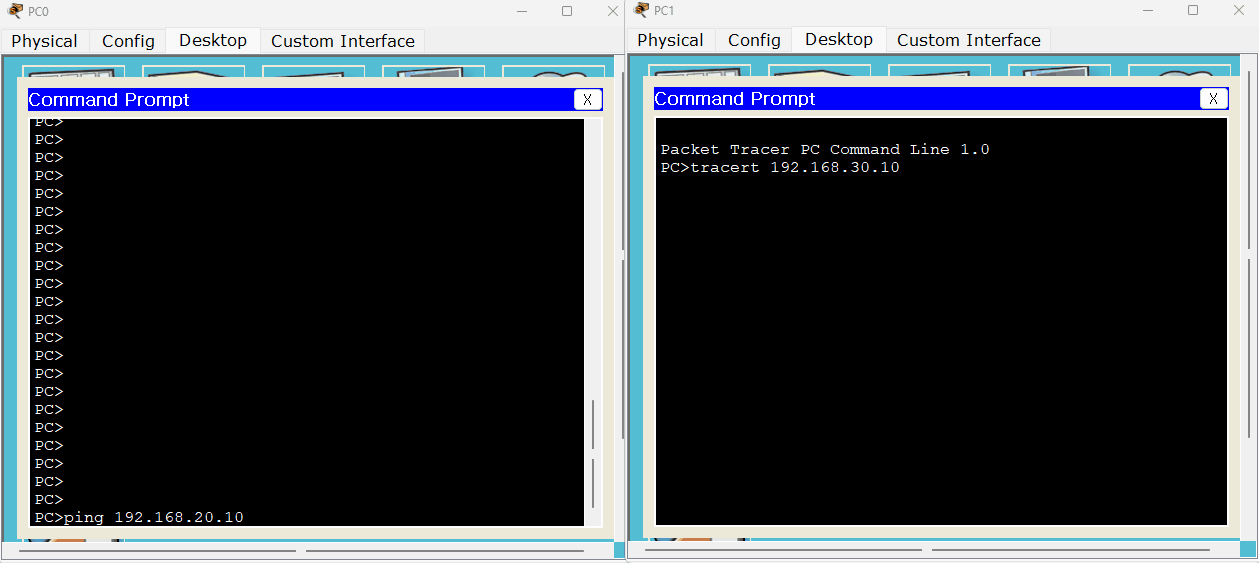Open the Physical tab in PC0 window
This screenshot has width=1259, height=563.
tap(44, 41)
